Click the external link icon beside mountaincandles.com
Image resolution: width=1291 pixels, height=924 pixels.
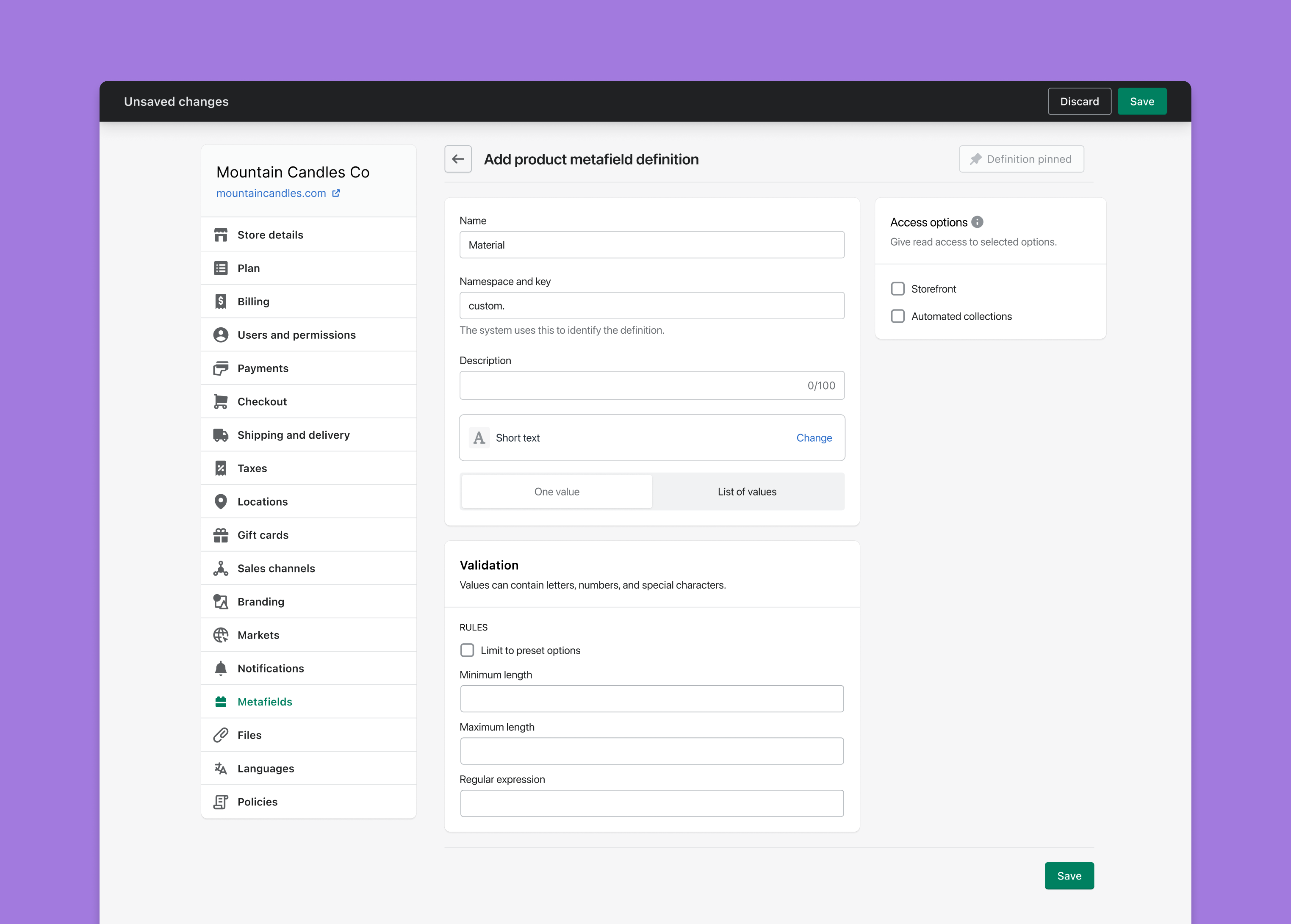tap(336, 194)
